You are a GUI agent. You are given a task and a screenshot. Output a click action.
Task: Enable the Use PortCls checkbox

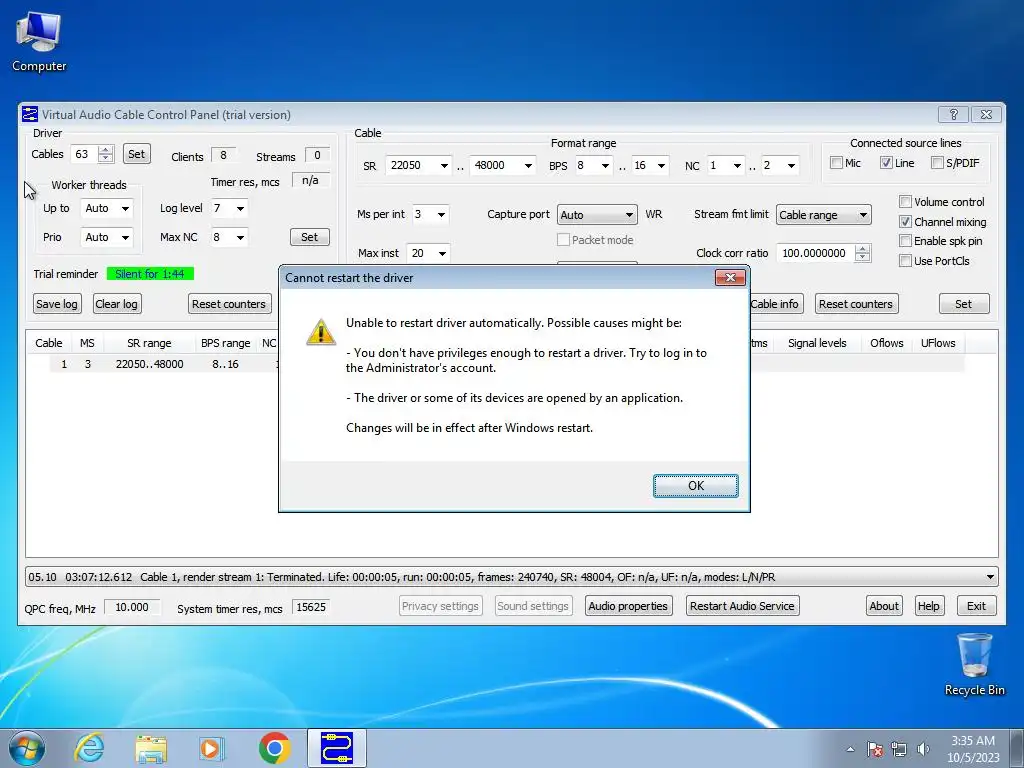pos(905,261)
